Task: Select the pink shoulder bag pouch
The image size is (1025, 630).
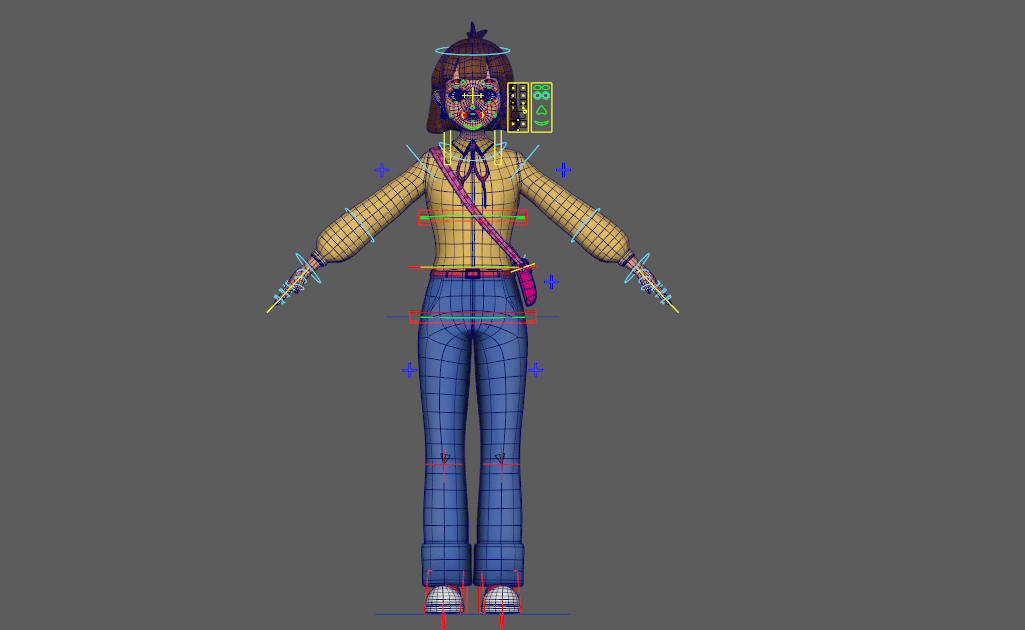Action: click(527, 288)
